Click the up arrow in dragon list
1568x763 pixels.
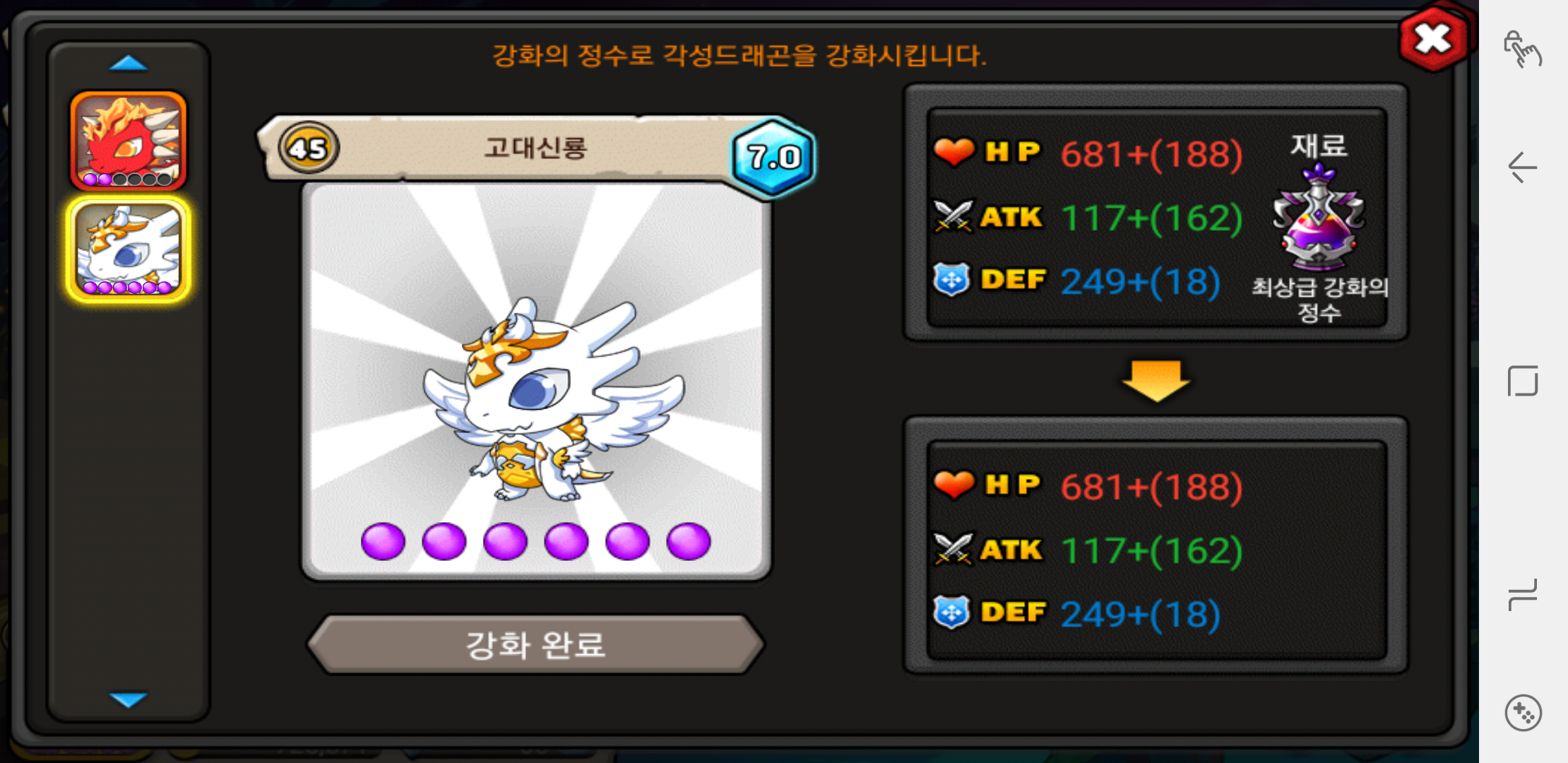click(x=128, y=64)
